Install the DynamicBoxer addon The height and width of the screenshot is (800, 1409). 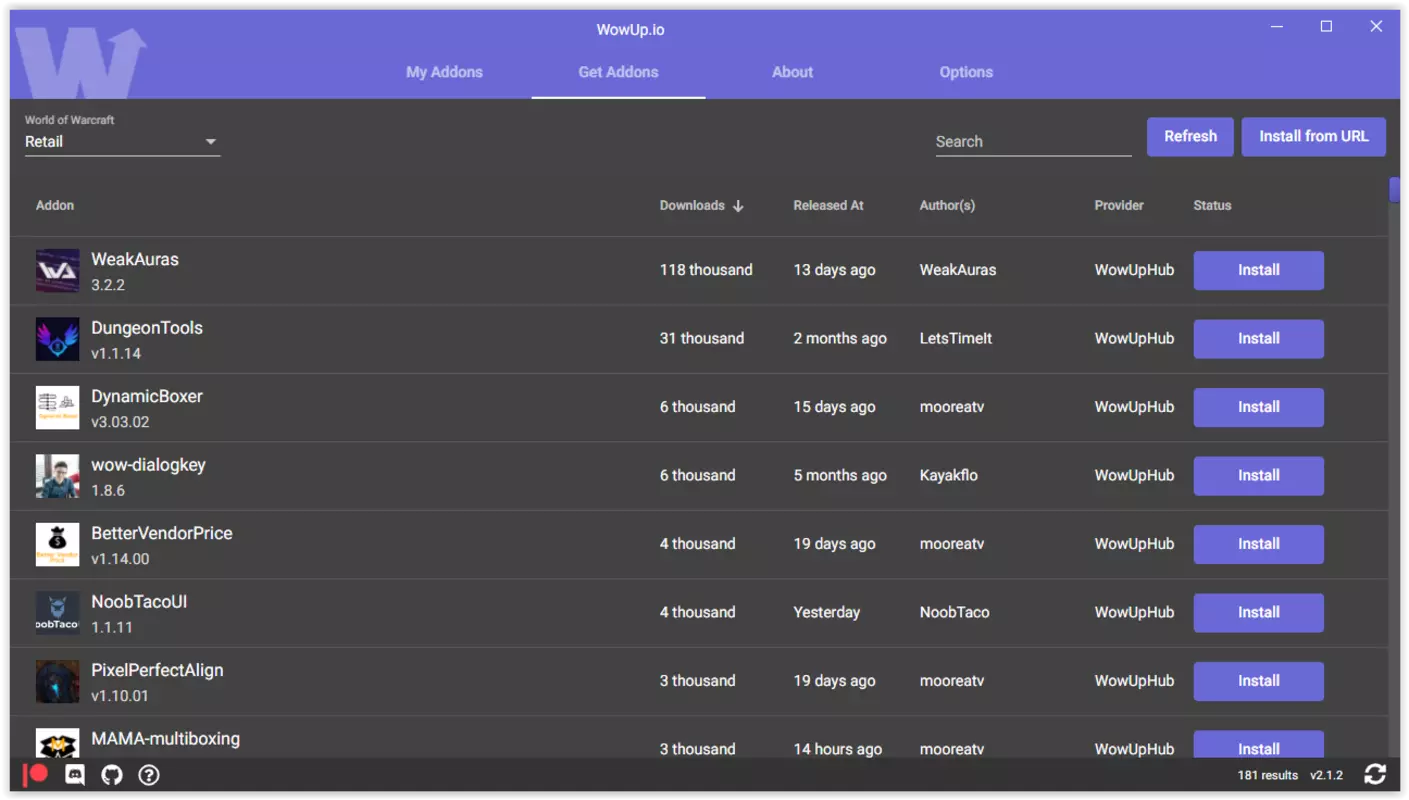point(1258,407)
